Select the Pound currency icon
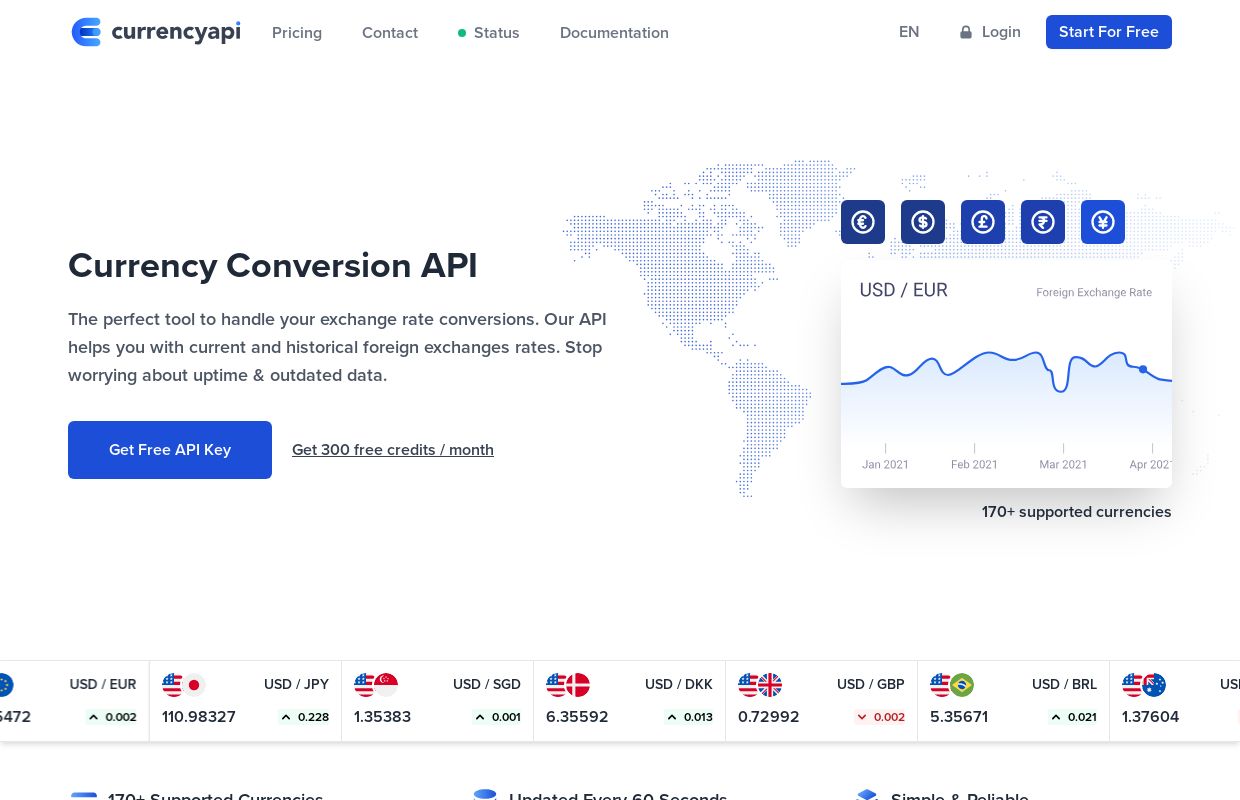 (983, 222)
